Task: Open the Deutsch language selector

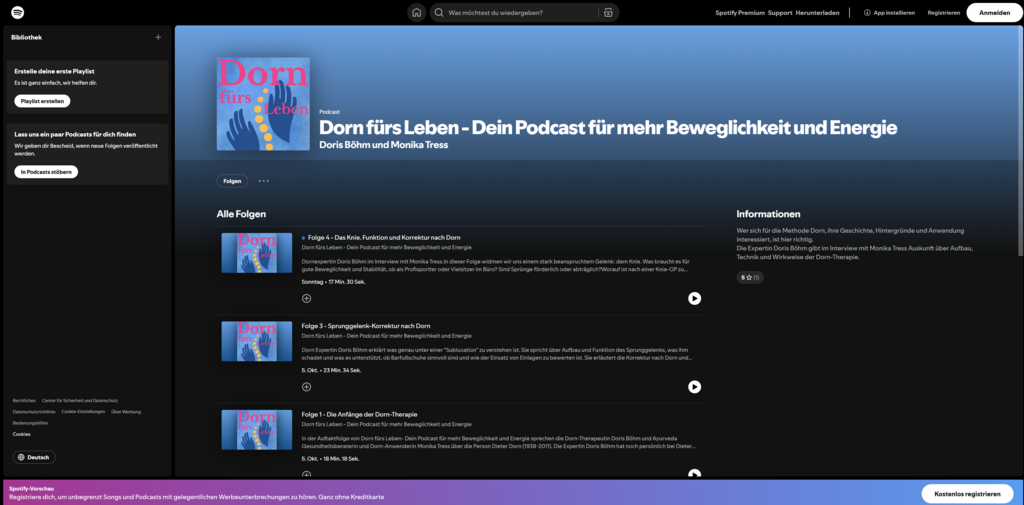Action: click(33, 457)
